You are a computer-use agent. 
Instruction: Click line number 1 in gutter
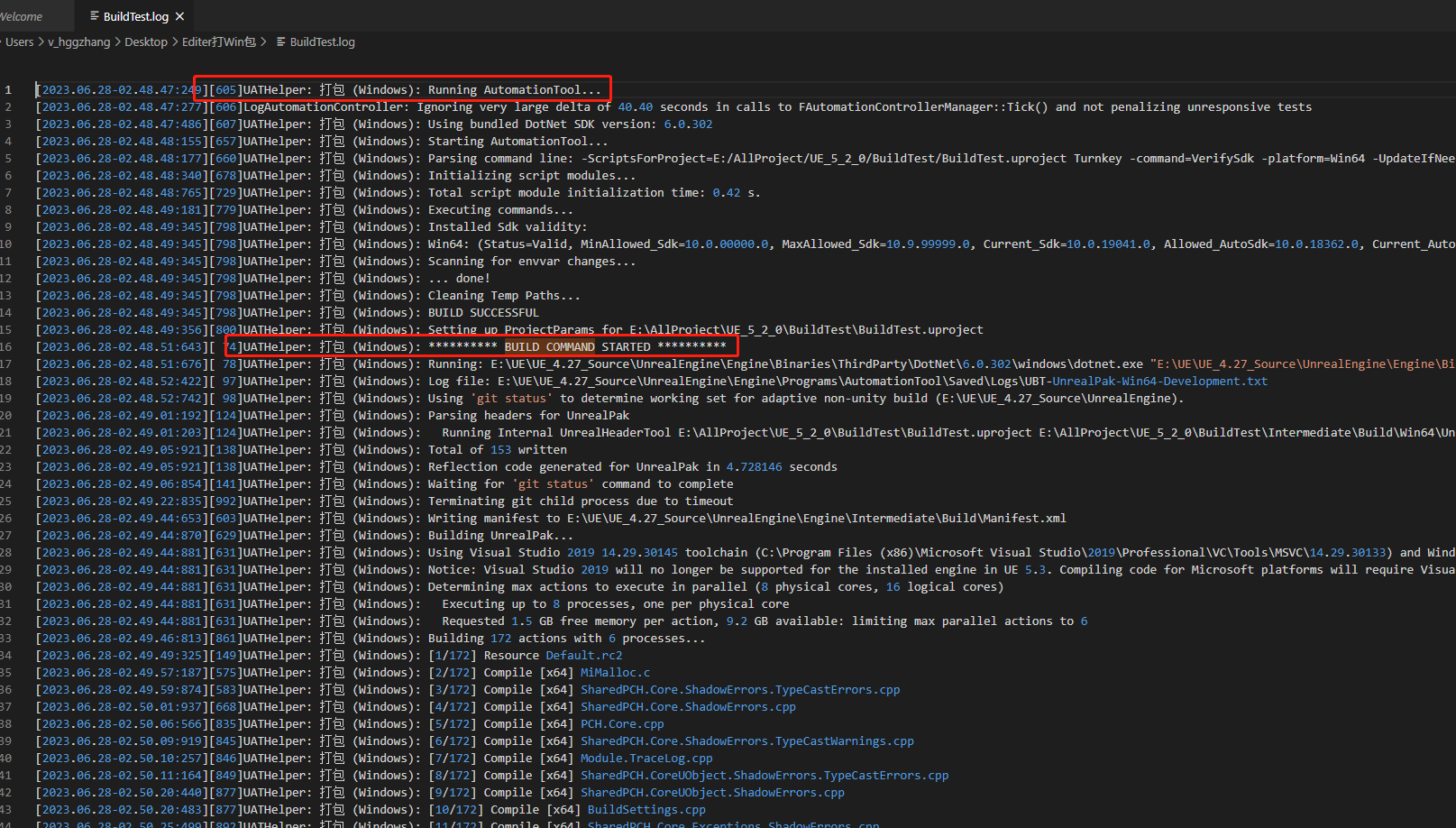tap(8, 90)
